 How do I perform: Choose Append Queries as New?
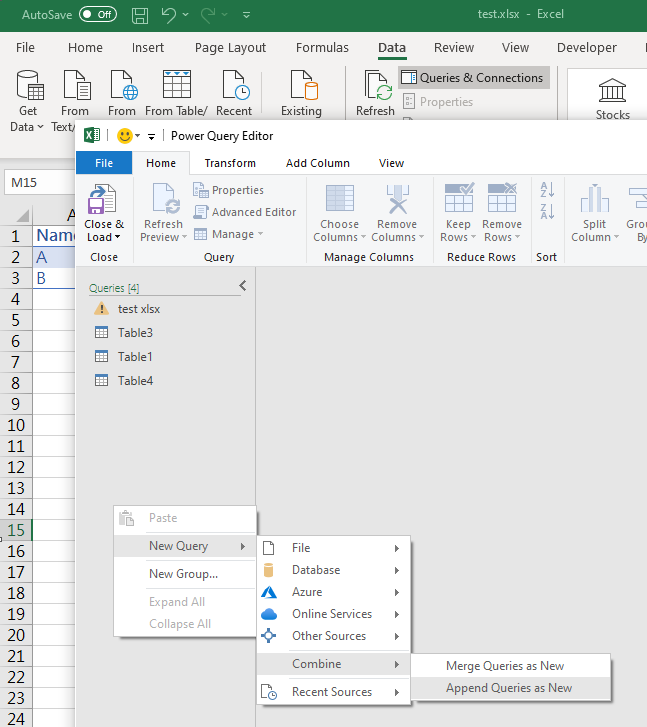tap(510, 688)
